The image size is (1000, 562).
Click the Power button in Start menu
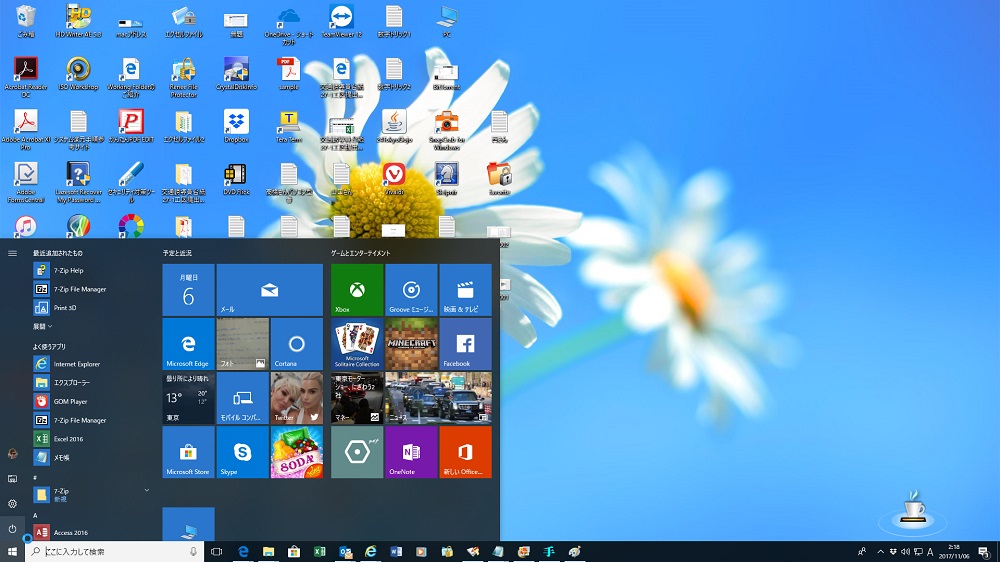point(12,528)
